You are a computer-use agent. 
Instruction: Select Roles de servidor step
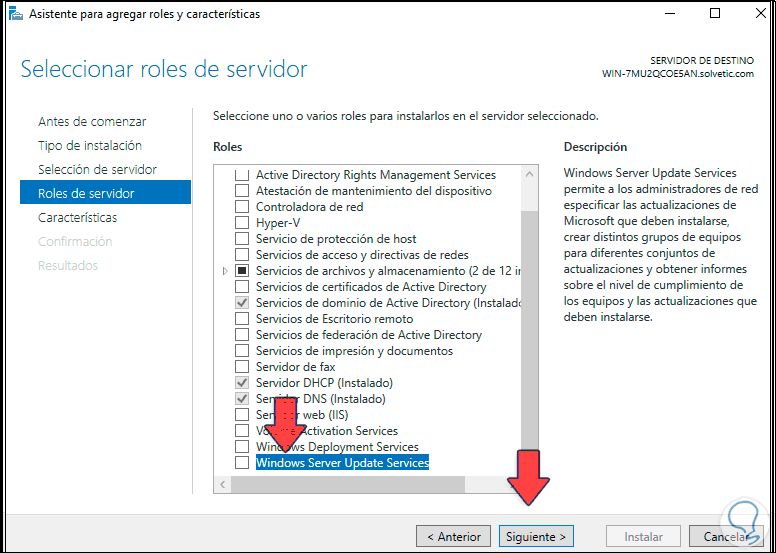point(105,192)
